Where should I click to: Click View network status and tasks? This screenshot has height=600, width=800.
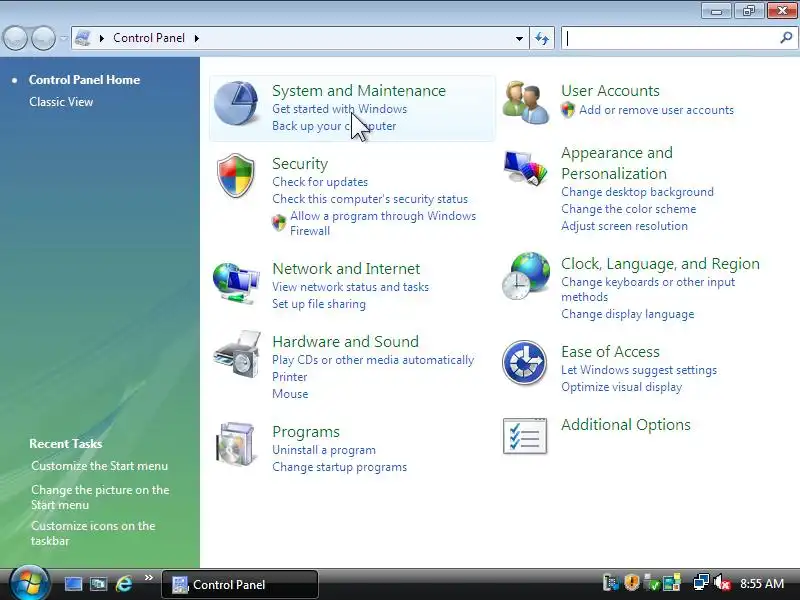tap(350, 287)
